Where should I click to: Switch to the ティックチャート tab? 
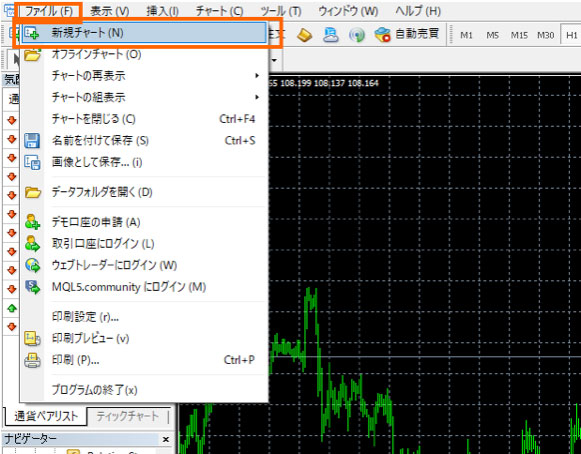click(x=127, y=416)
